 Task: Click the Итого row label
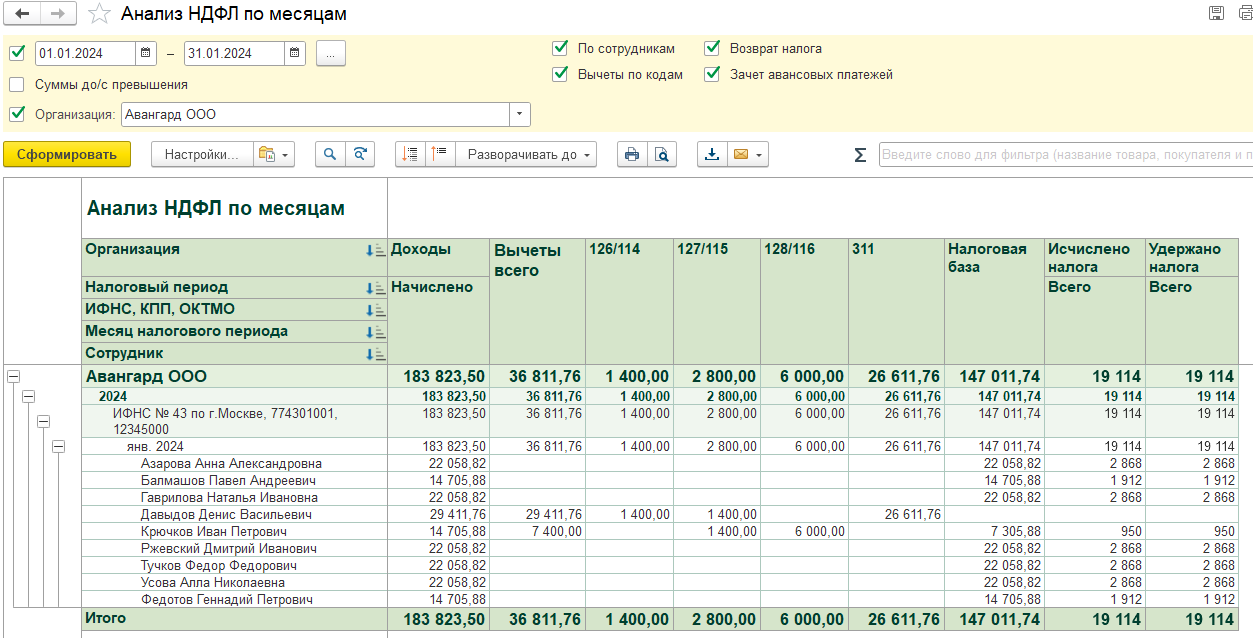click(106, 618)
